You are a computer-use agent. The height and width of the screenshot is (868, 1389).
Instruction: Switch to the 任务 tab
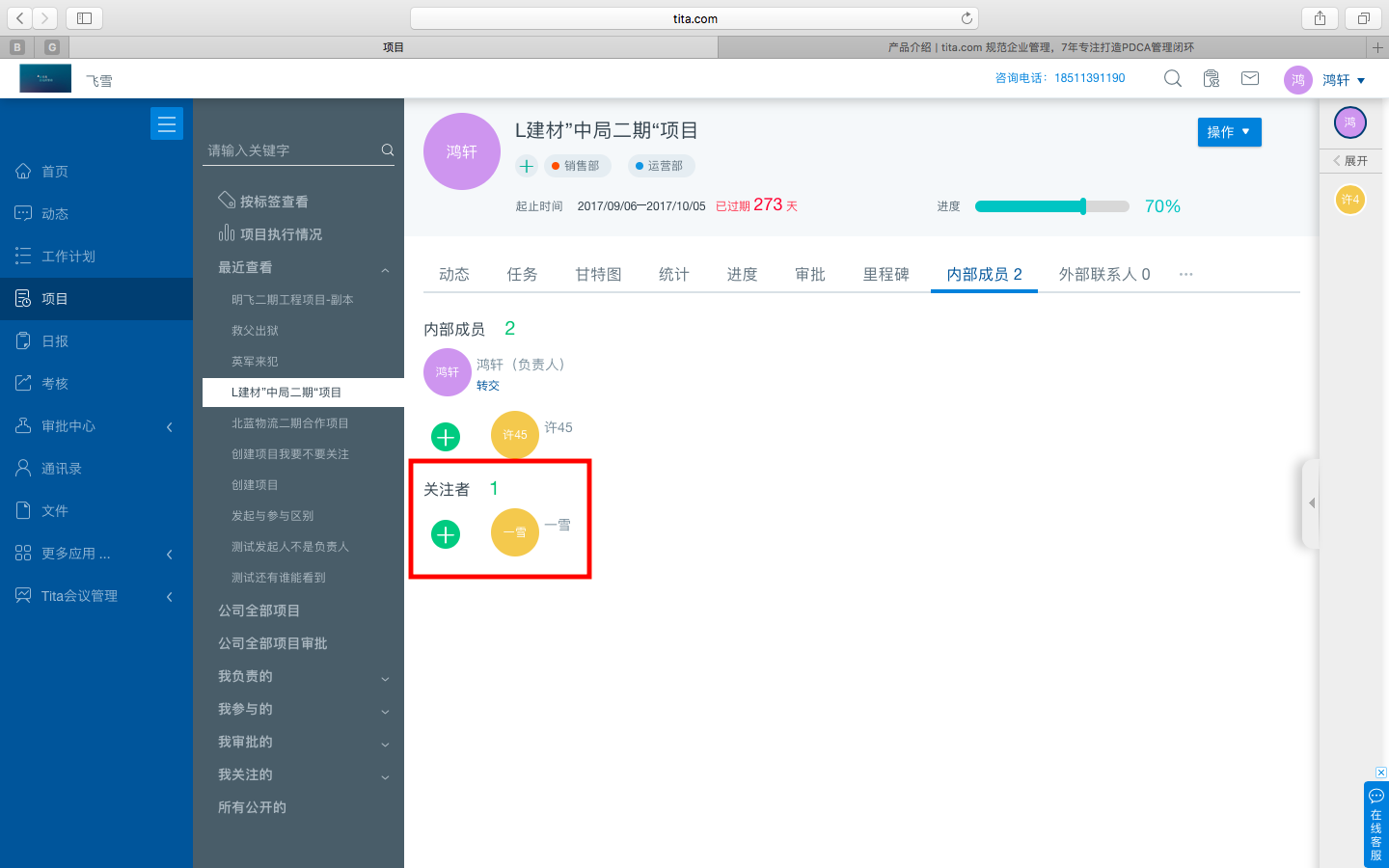point(522,275)
